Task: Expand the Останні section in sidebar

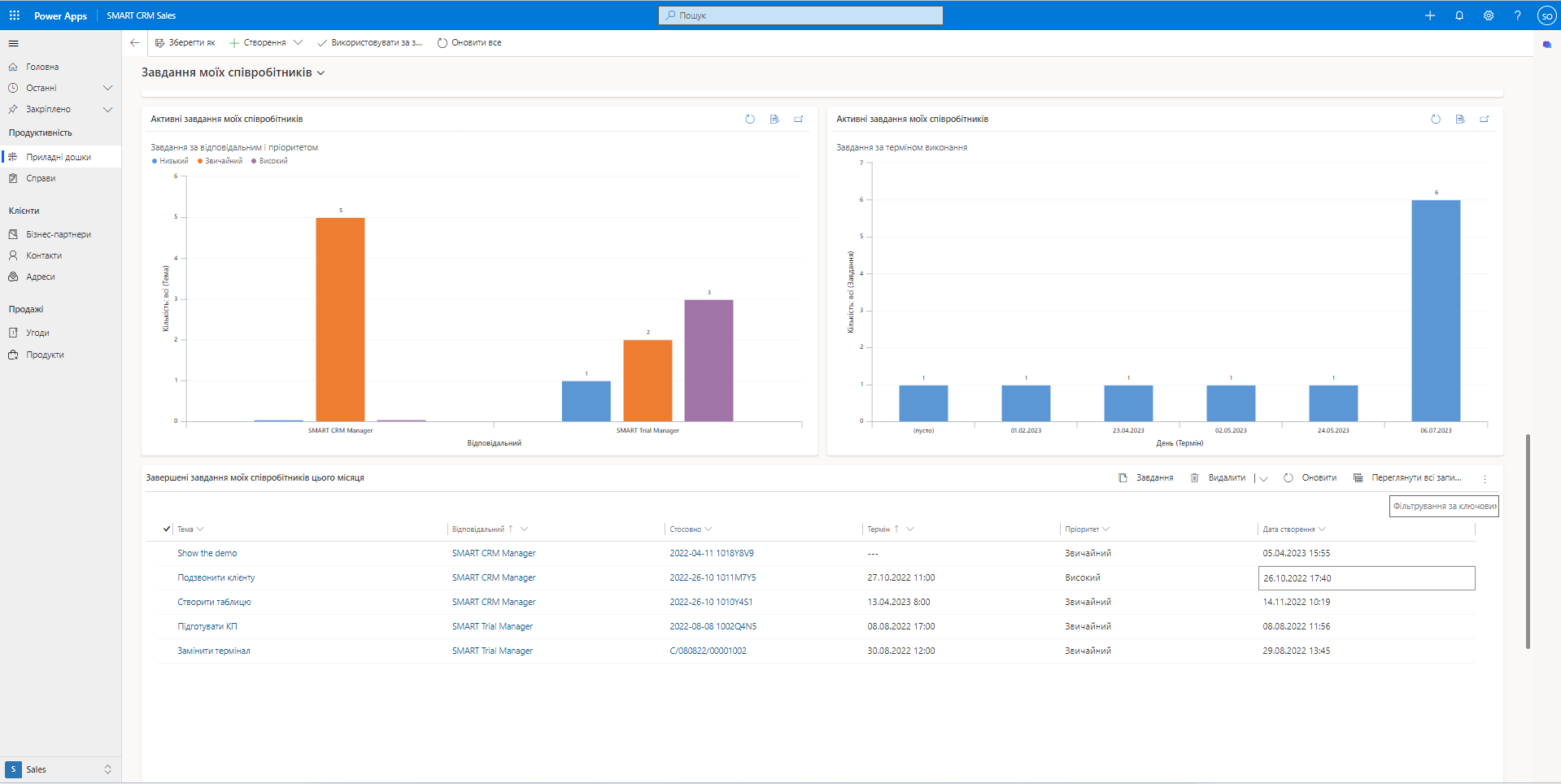Action: (107, 88)
